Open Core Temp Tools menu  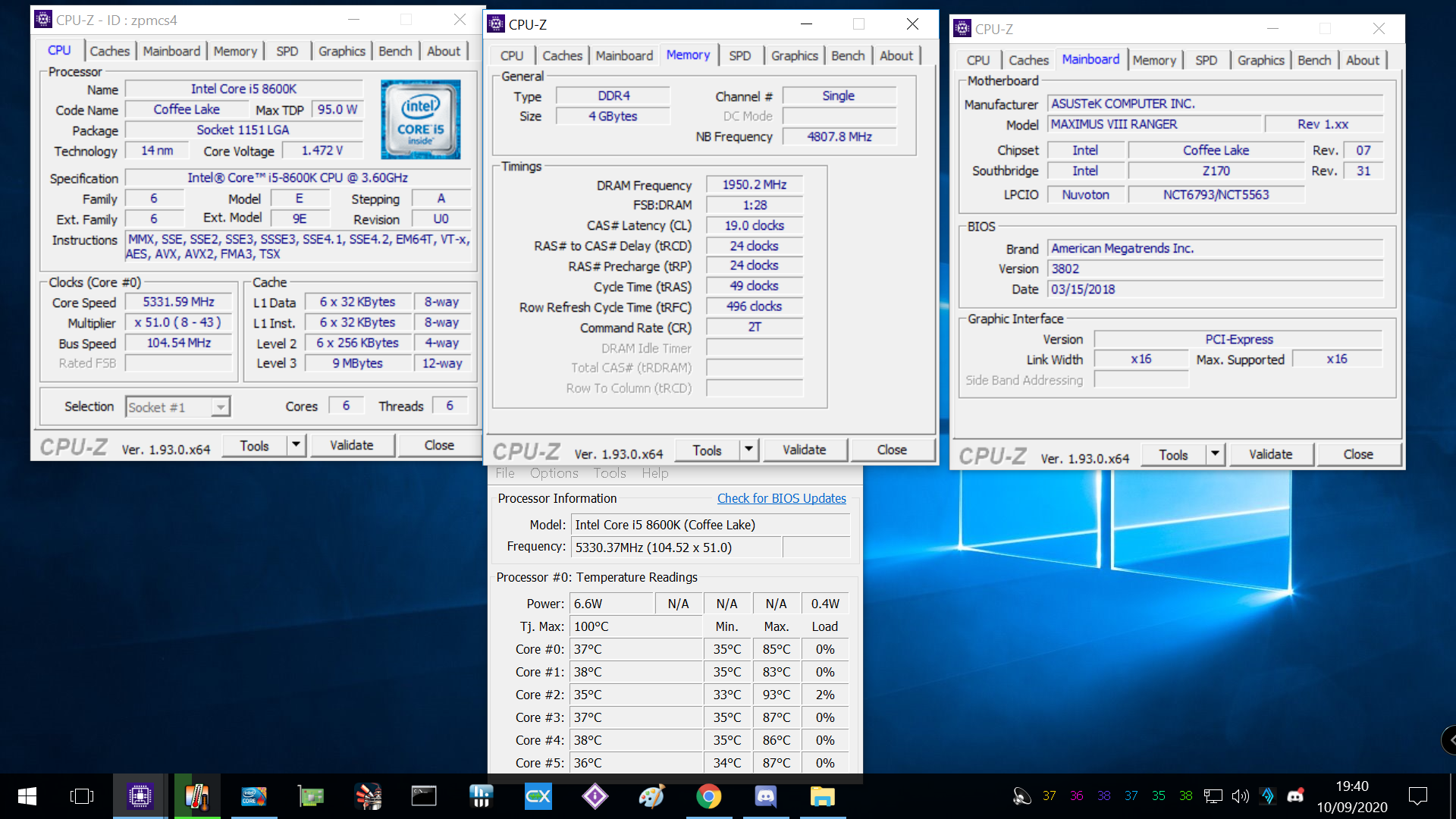coord(610,473)
